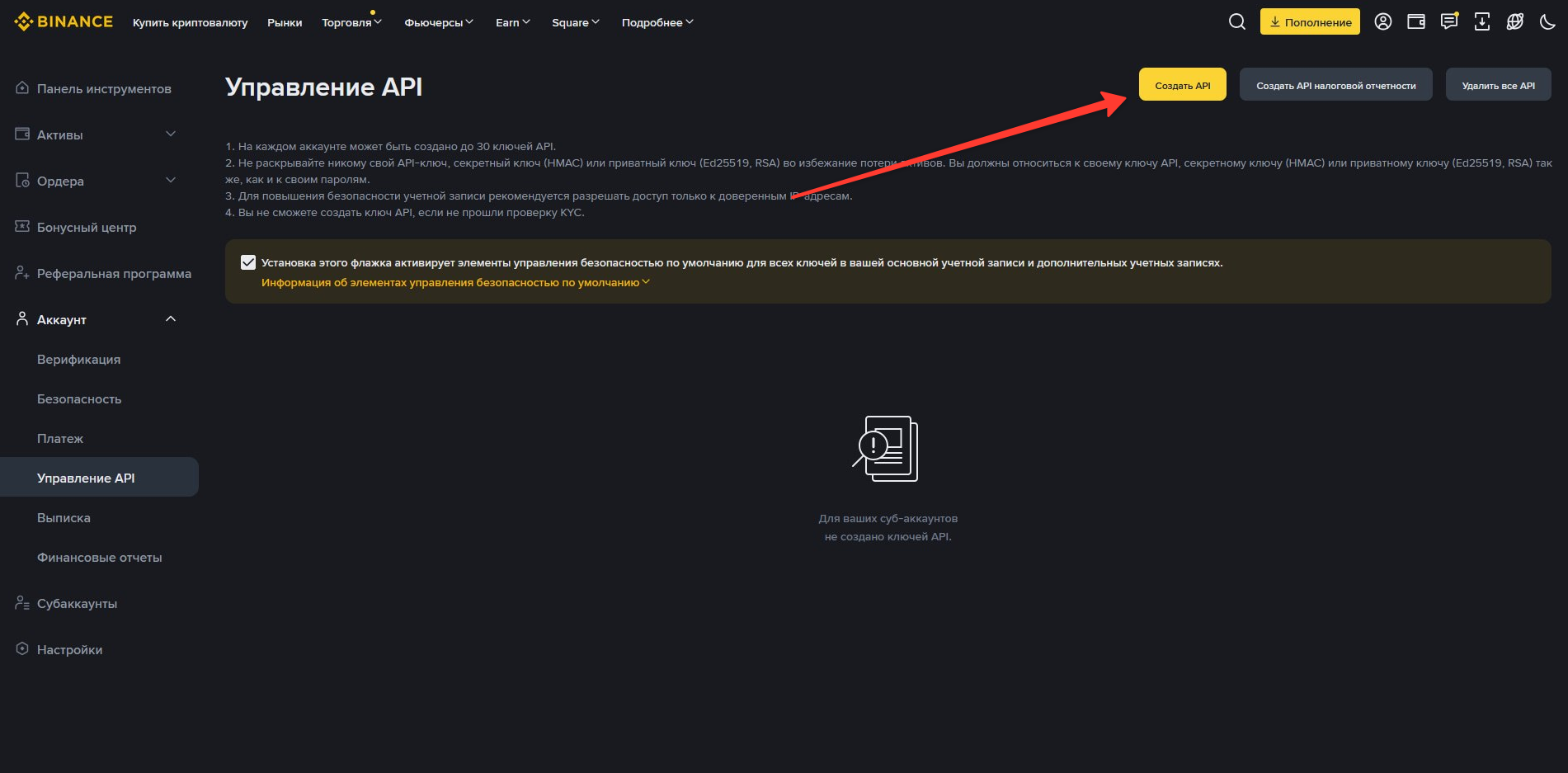This screenshot has width=1568, height=773.
Task: Click the empty-state document icon
Action: tap(887, 449)
